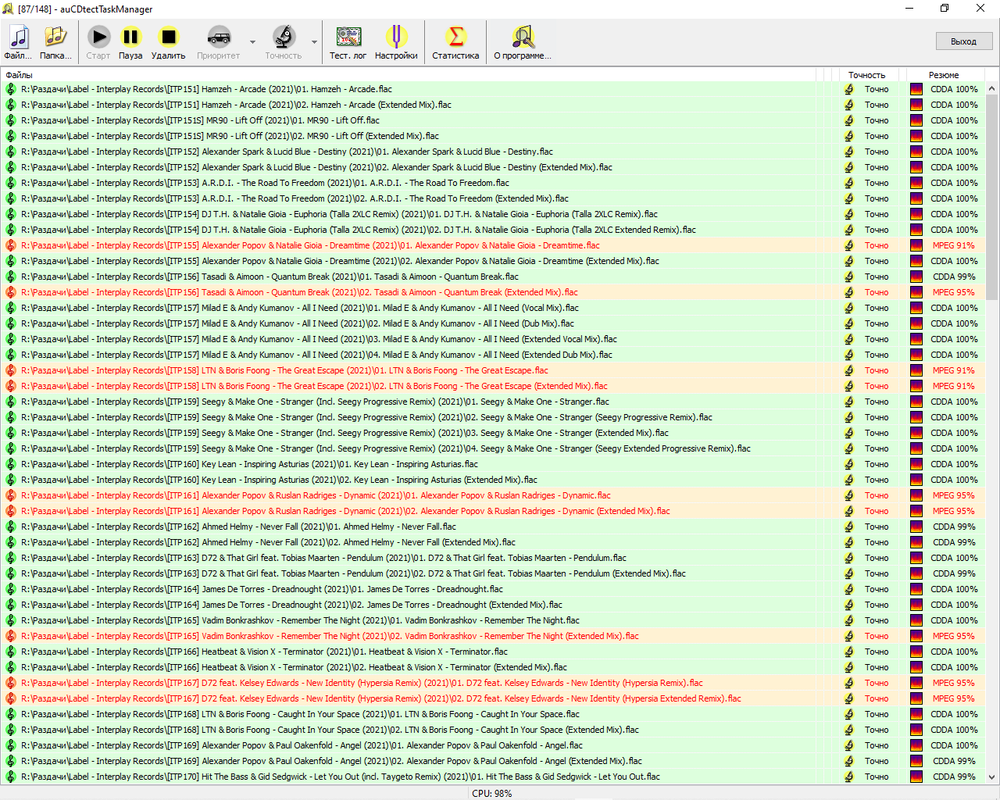The height and width of the screenshot is (800, 1000).
Task: Click the Точность column header
Action: [x=867, y=75]
